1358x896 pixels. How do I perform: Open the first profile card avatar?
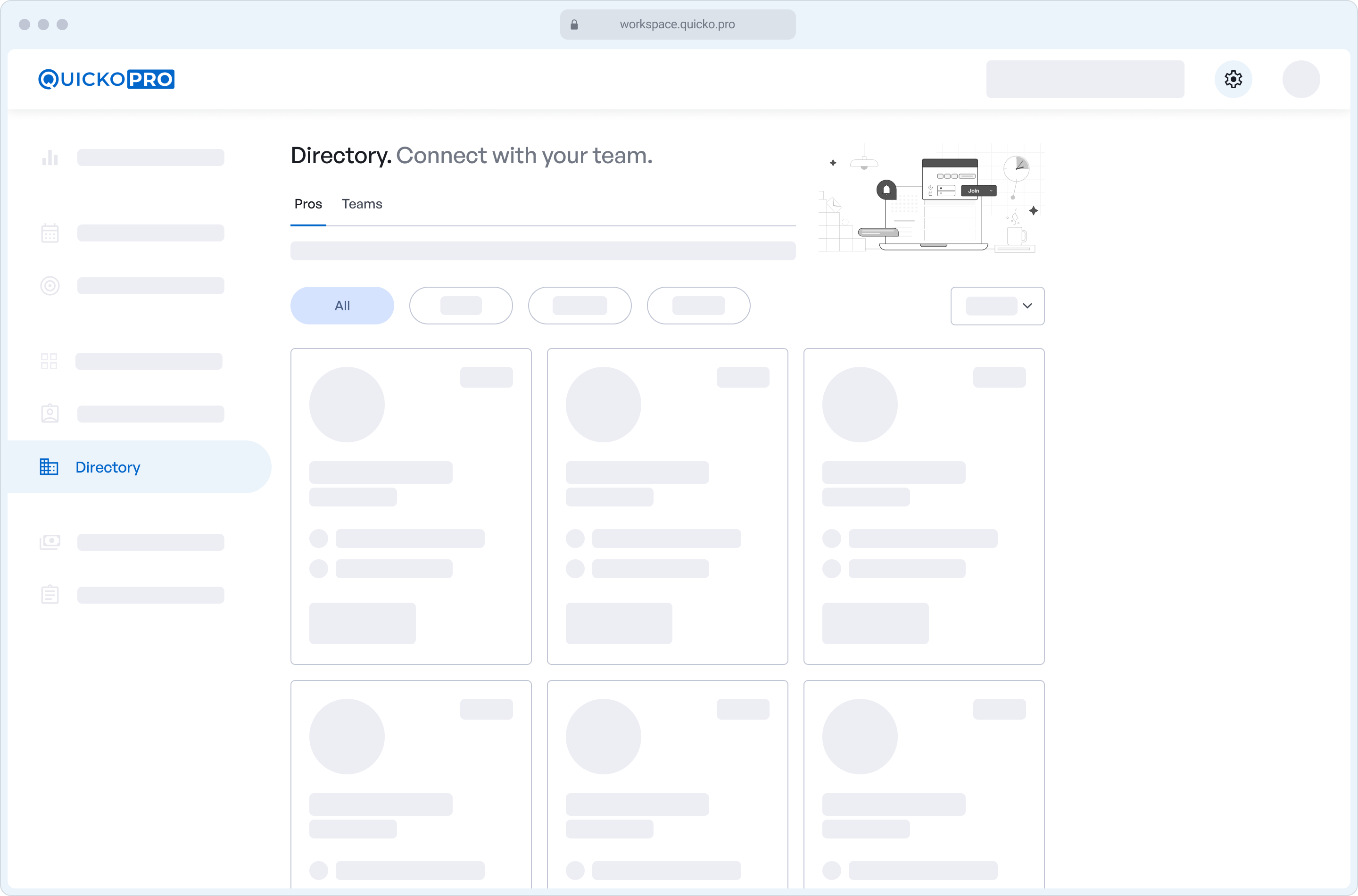click(x=347, y=405)
